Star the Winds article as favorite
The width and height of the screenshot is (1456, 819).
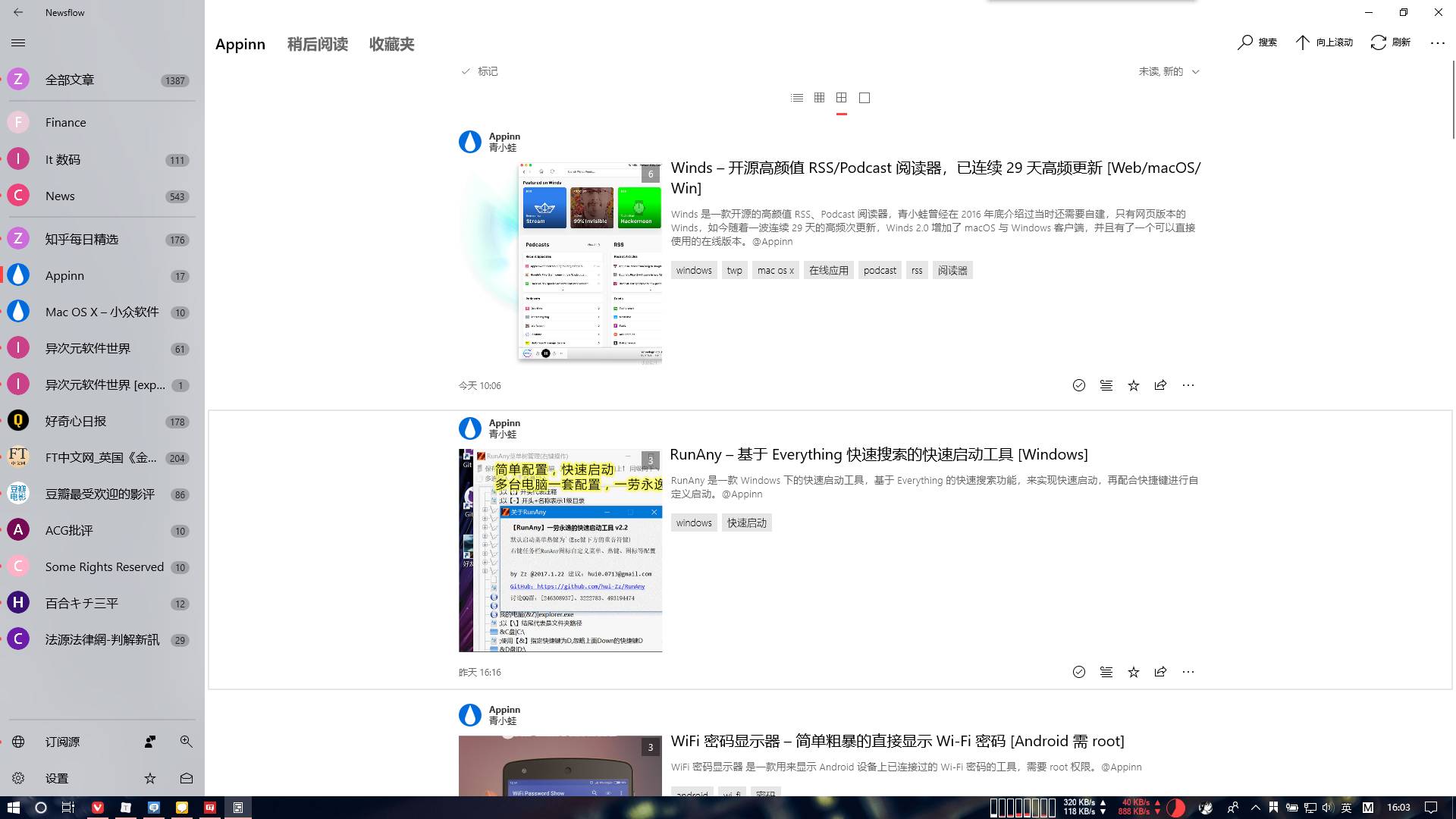1133,385
